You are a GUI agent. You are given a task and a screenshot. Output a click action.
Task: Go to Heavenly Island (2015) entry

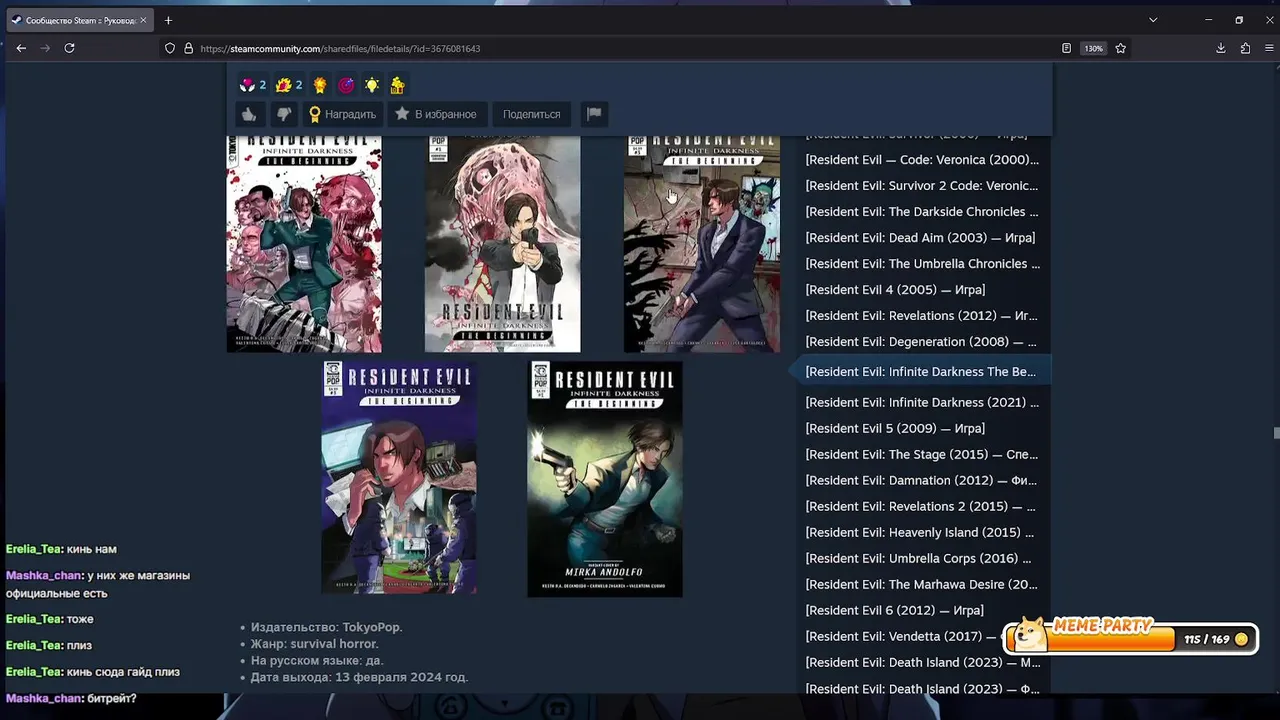(920, 532)
